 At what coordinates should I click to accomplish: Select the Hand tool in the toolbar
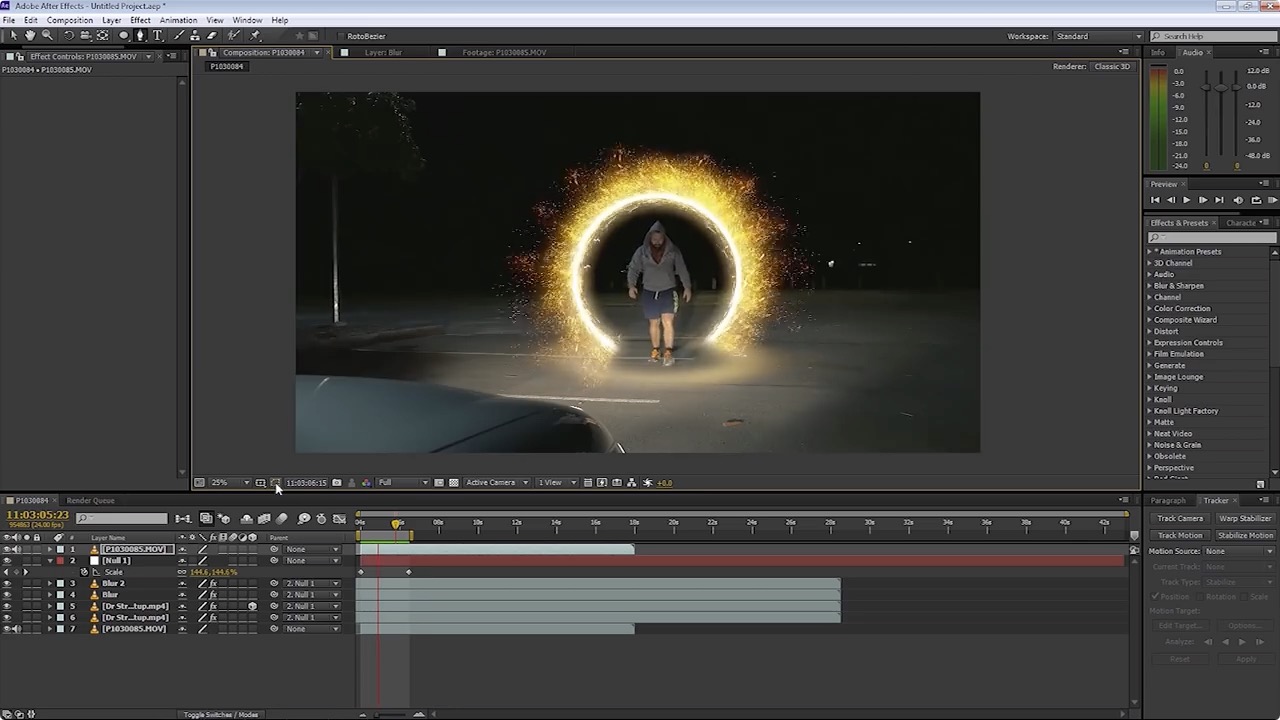(29, 36)
